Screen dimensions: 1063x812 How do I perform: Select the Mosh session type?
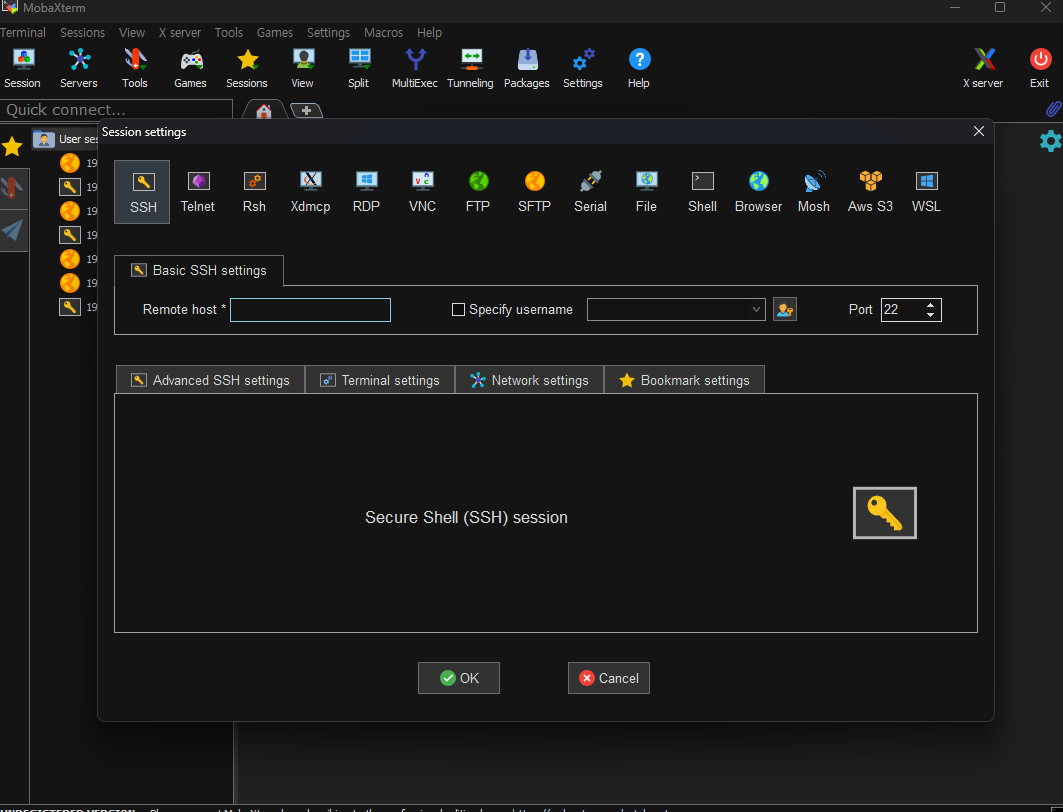(x=814, y=192)
